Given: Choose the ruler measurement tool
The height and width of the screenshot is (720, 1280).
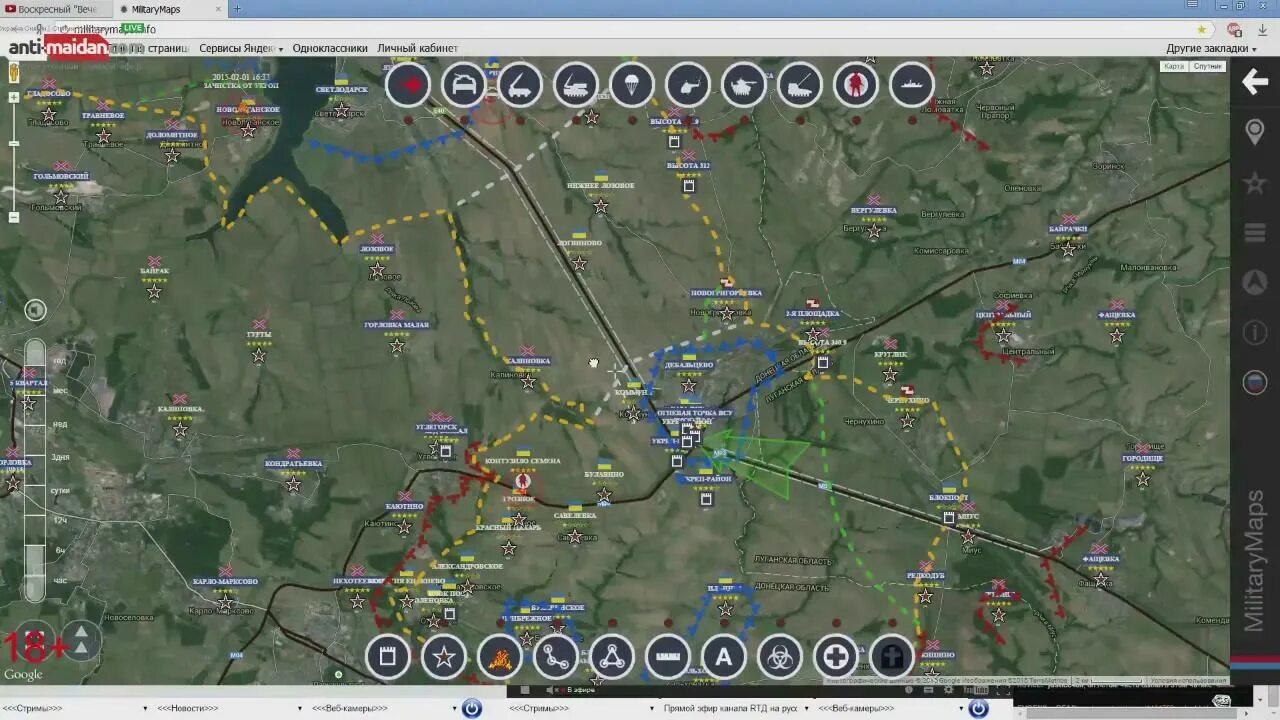Looking at the screenshot, I should [x=668, y=657].
